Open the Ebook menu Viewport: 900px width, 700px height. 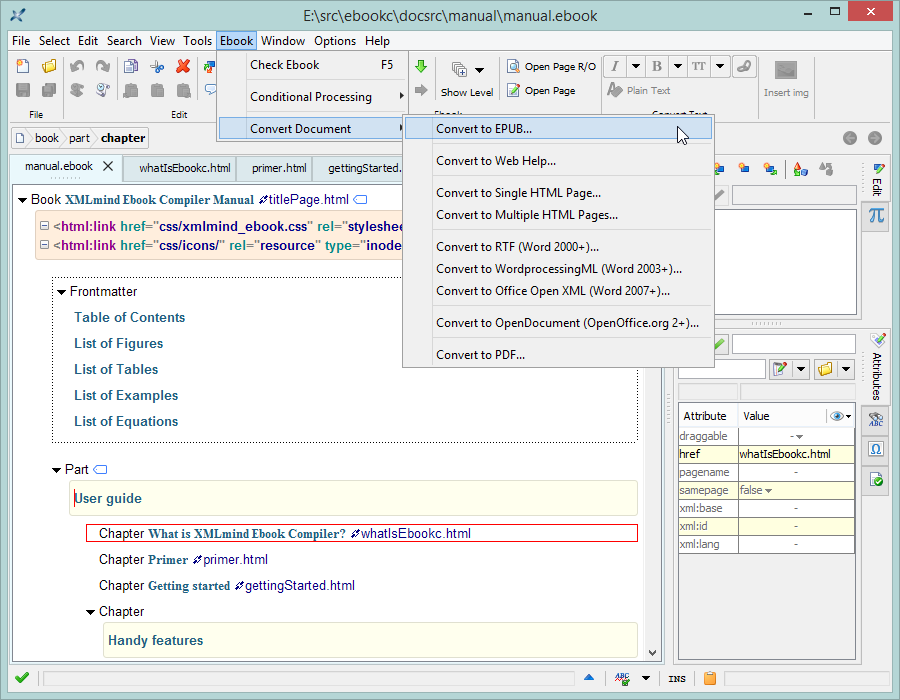[236, 41]
